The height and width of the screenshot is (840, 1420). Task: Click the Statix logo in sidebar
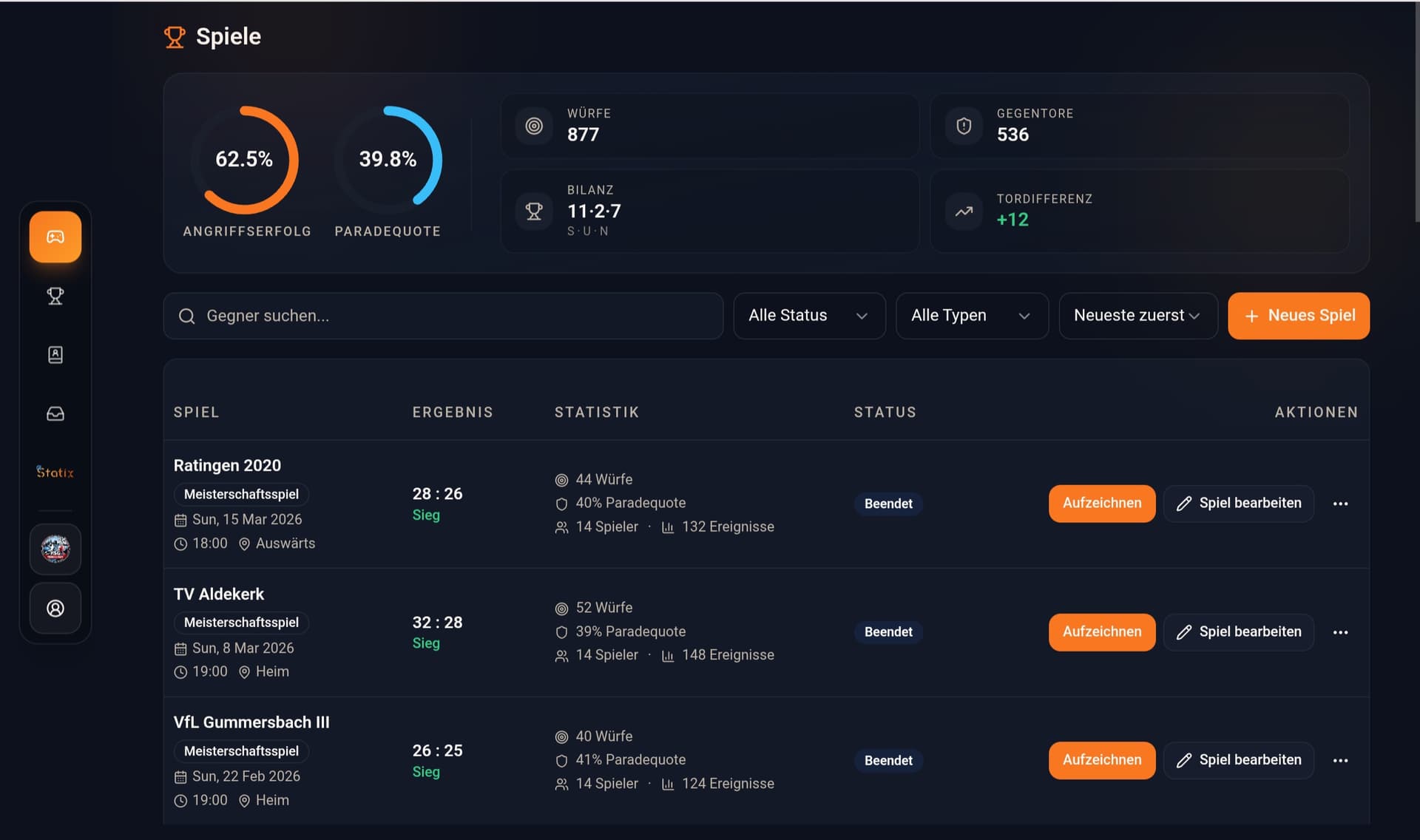point(55,472)
